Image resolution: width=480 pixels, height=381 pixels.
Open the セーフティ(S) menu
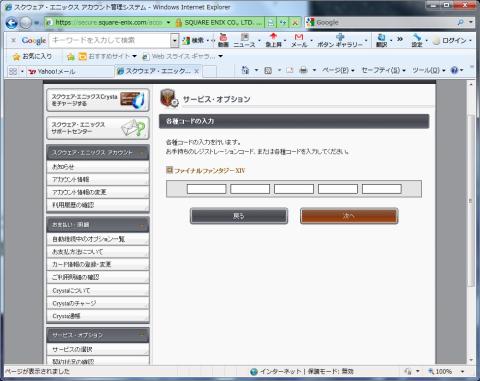(x=383, y=70)
